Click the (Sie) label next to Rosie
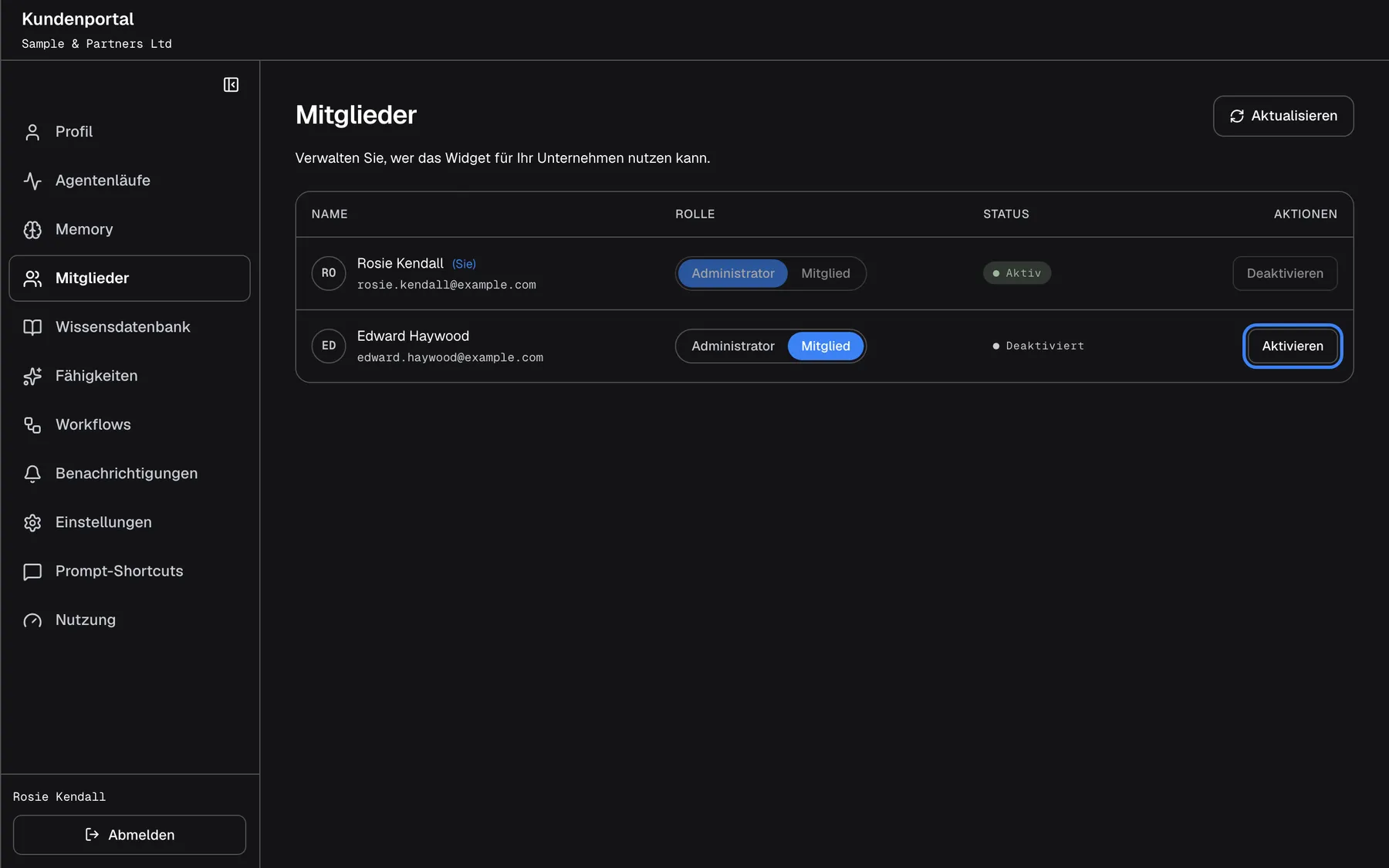This screenshot has height=868, width=1389. coord(464,264)
